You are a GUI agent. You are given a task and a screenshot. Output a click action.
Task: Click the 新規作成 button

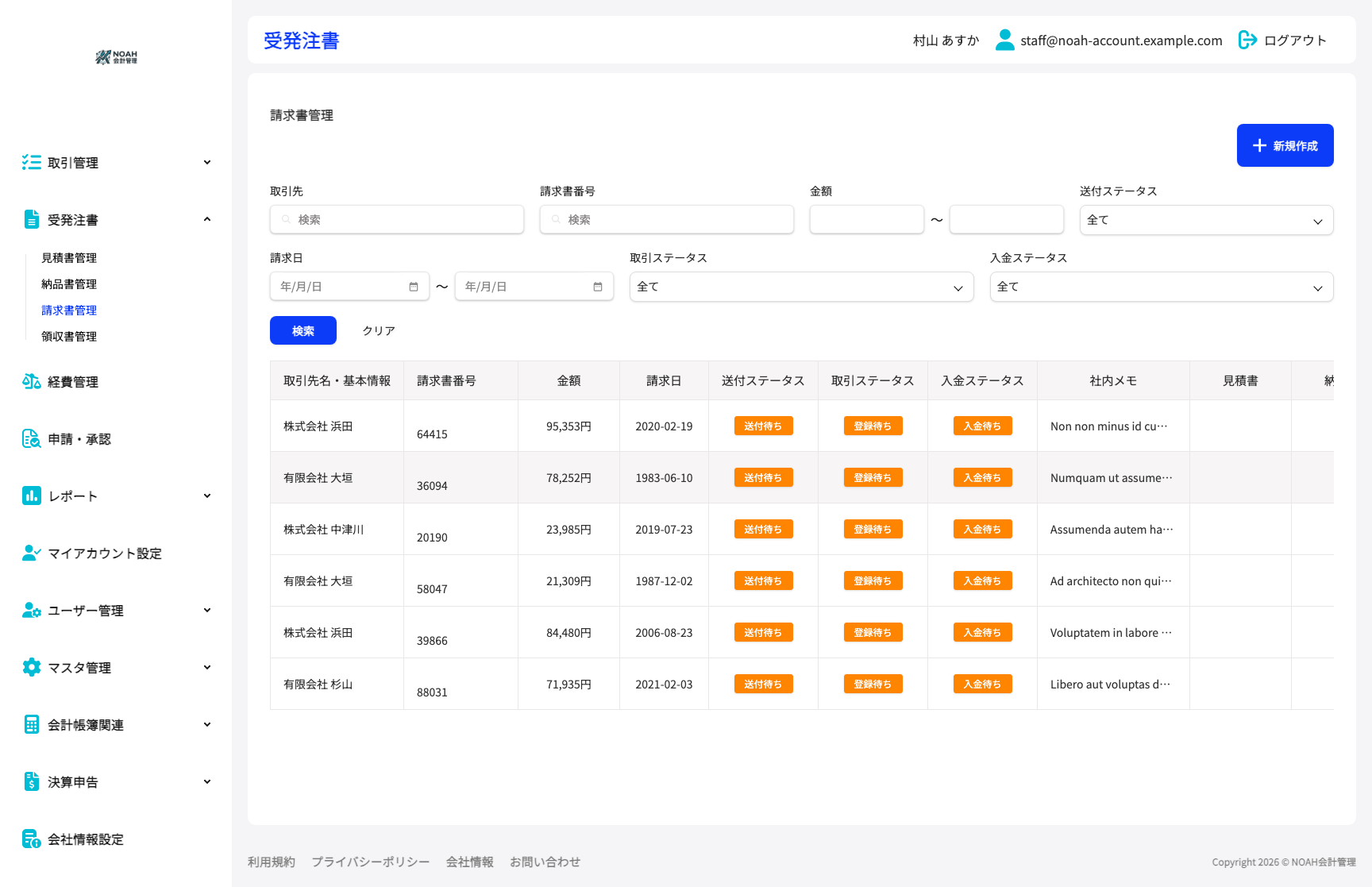[1285, 145]
